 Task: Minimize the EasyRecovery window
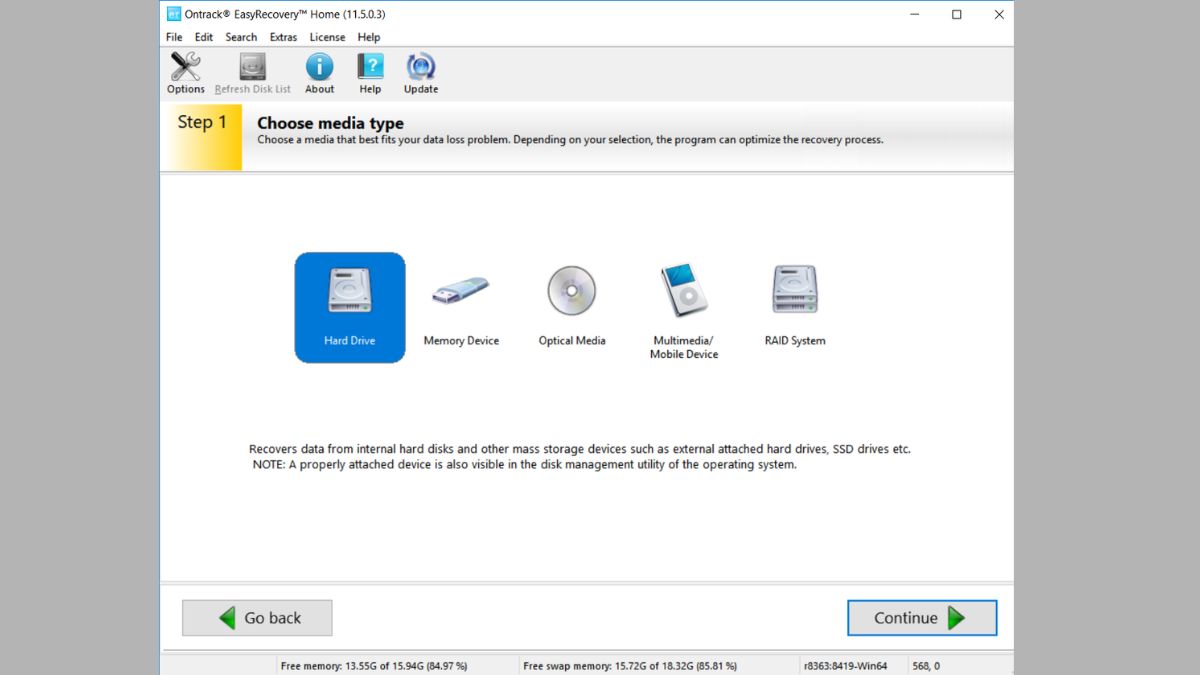(x=914, y=14)
